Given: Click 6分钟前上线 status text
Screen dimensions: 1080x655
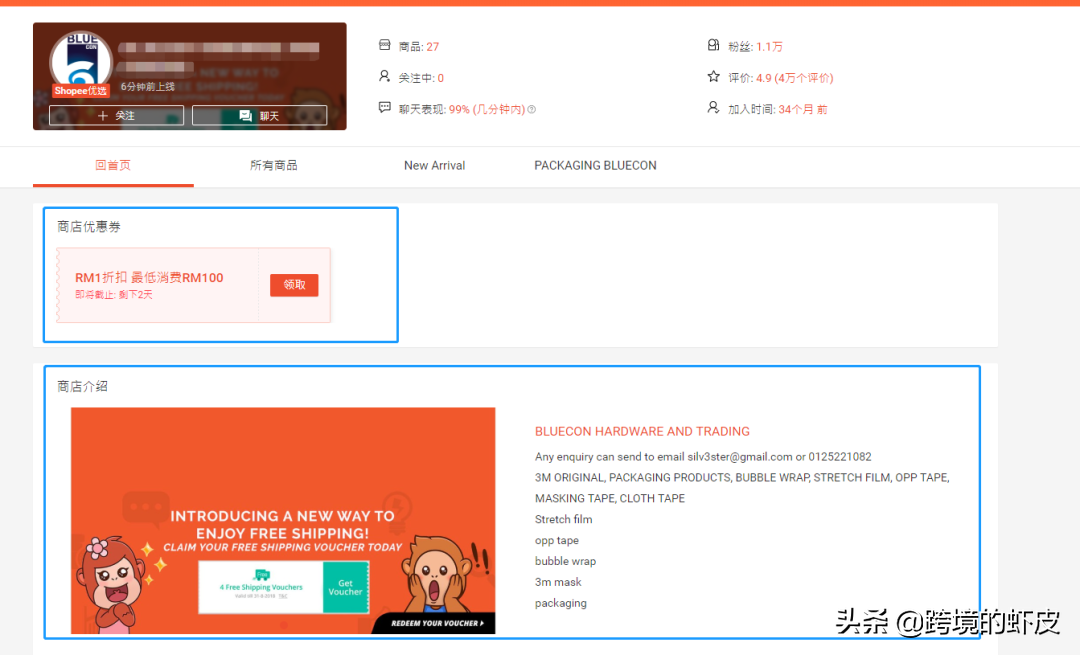Looking at the screenshot, I should coord(148,87).
